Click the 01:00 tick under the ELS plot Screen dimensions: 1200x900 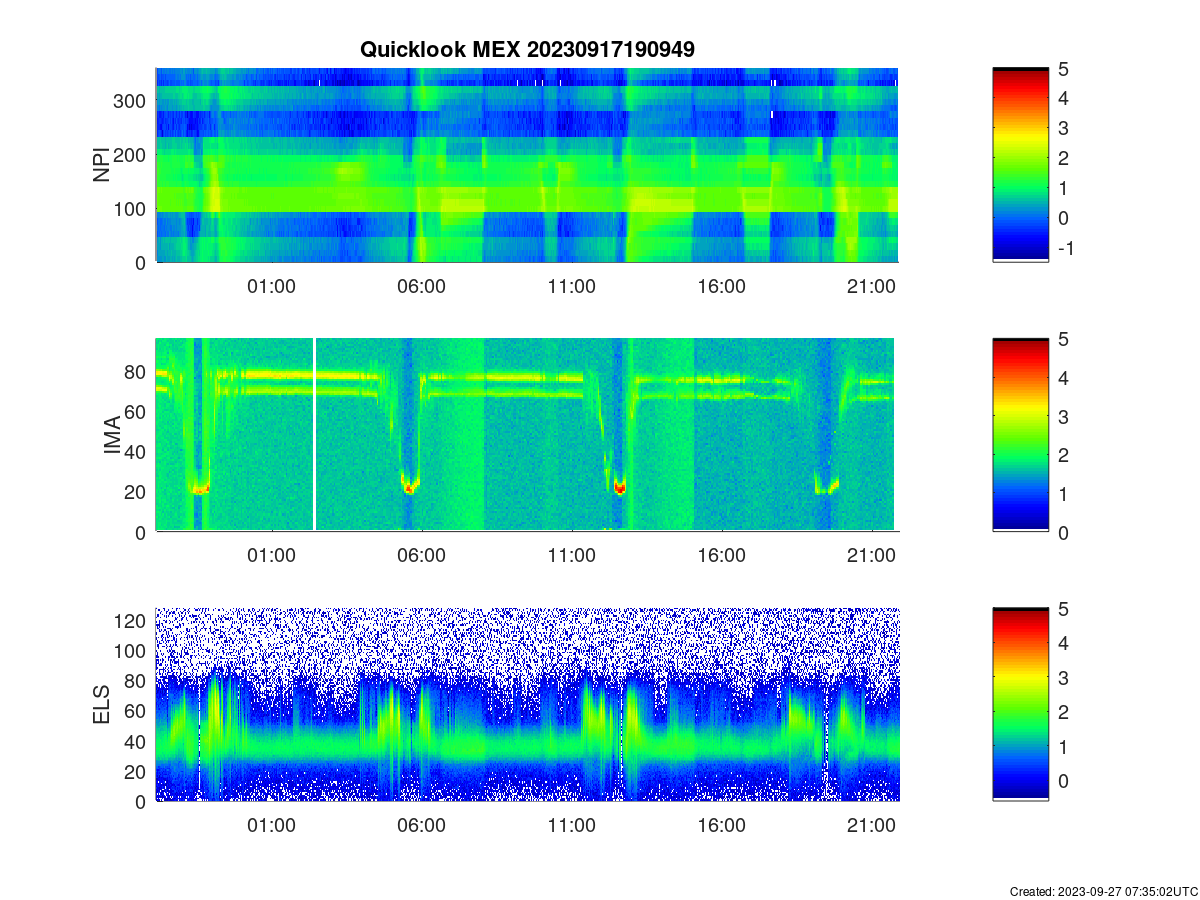click(x=271, y=826)
